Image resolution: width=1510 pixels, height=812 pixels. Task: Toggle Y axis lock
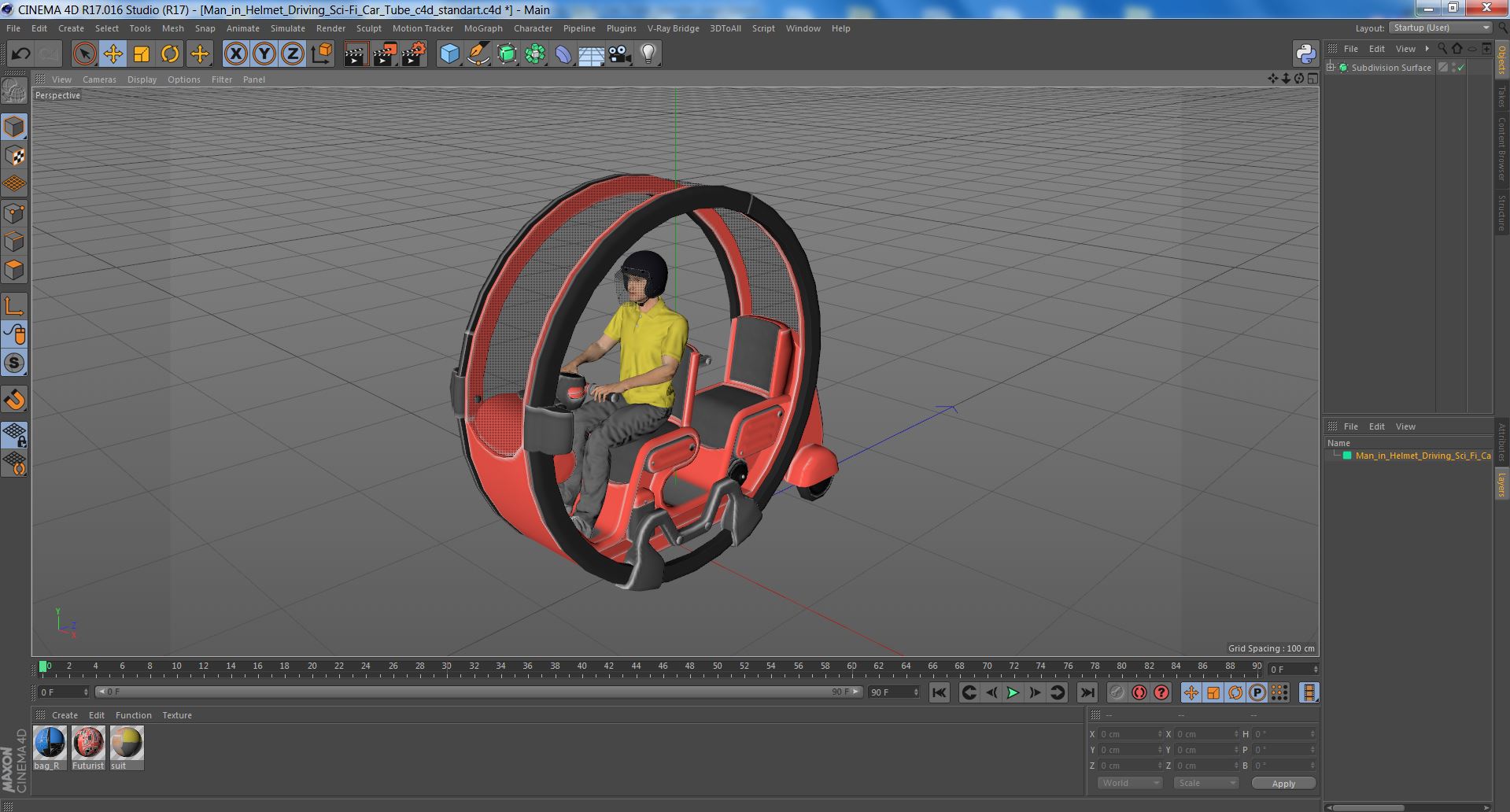pyautogui.click(x=264, y=54)
